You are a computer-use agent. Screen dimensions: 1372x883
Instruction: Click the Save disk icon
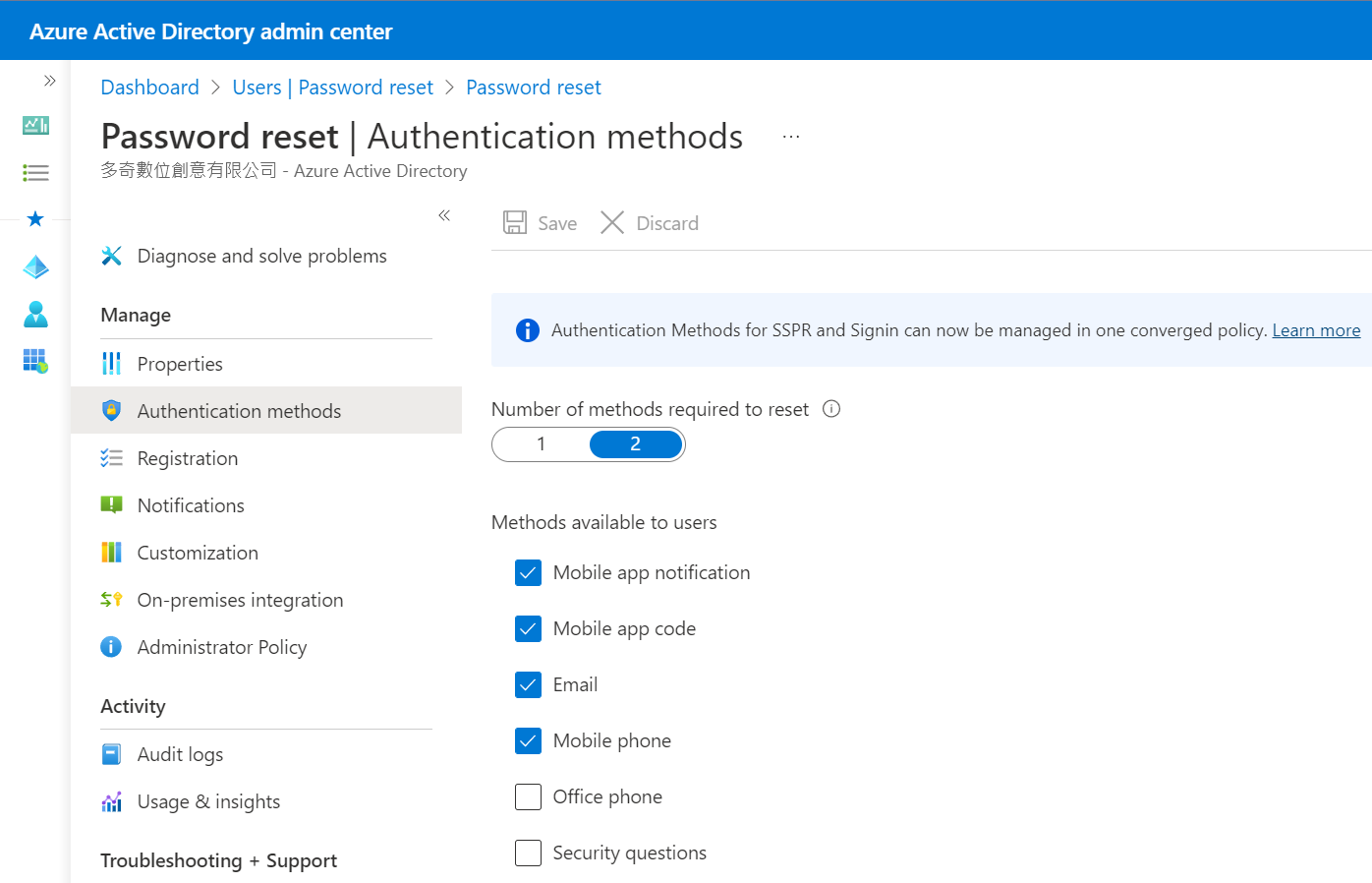pyautogui.click(x=515, y=222)
